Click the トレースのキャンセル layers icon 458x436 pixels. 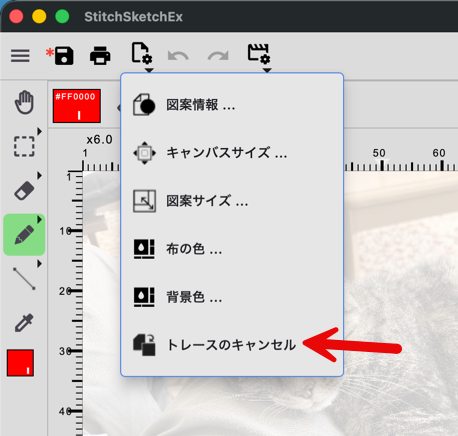tap(144, 345)
